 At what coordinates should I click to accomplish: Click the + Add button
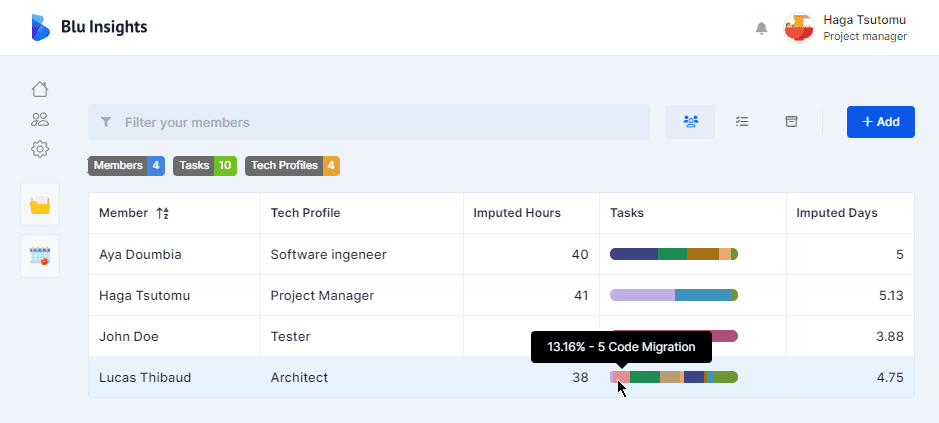coord(880,122)
